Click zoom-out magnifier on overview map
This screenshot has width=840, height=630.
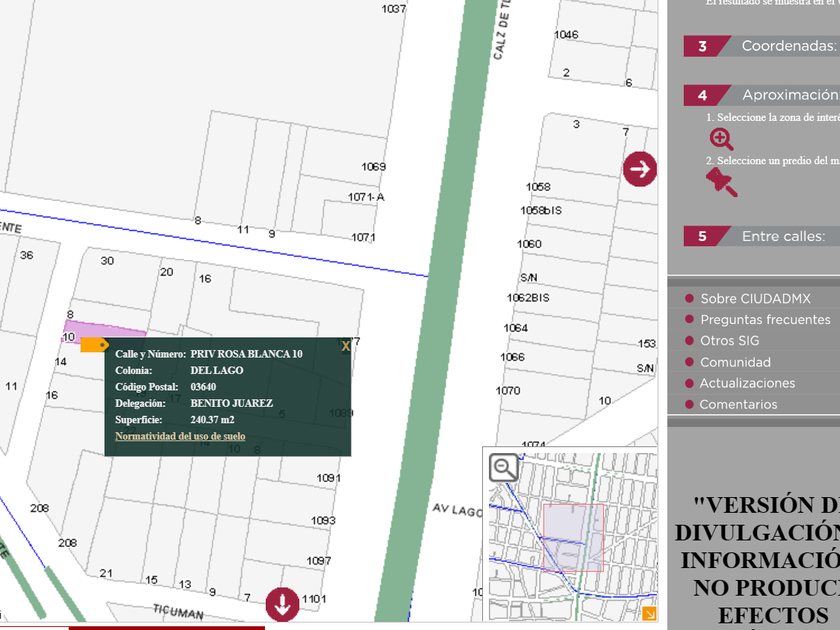(504, 466)
